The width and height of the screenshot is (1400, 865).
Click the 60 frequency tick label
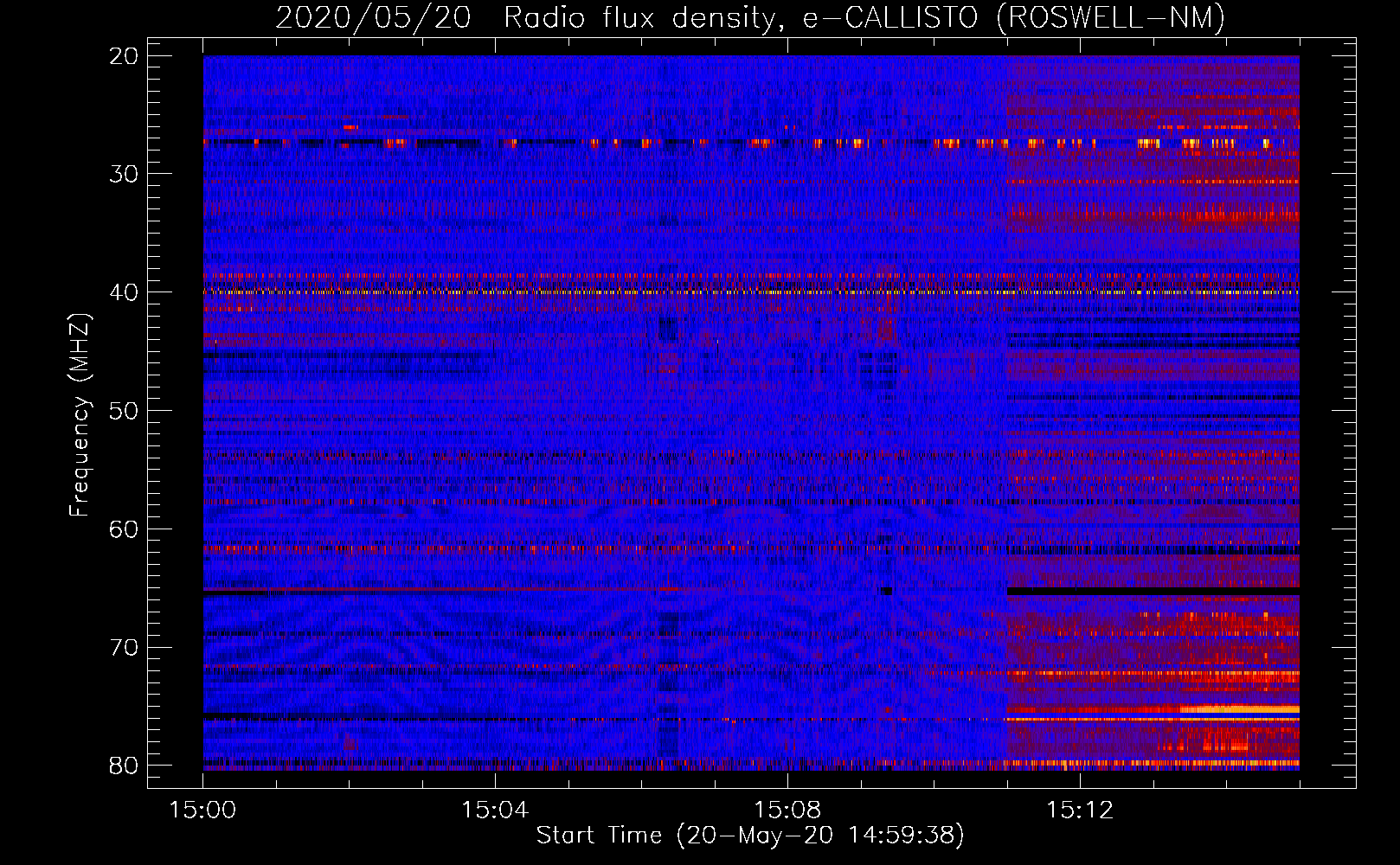(124, 529)
